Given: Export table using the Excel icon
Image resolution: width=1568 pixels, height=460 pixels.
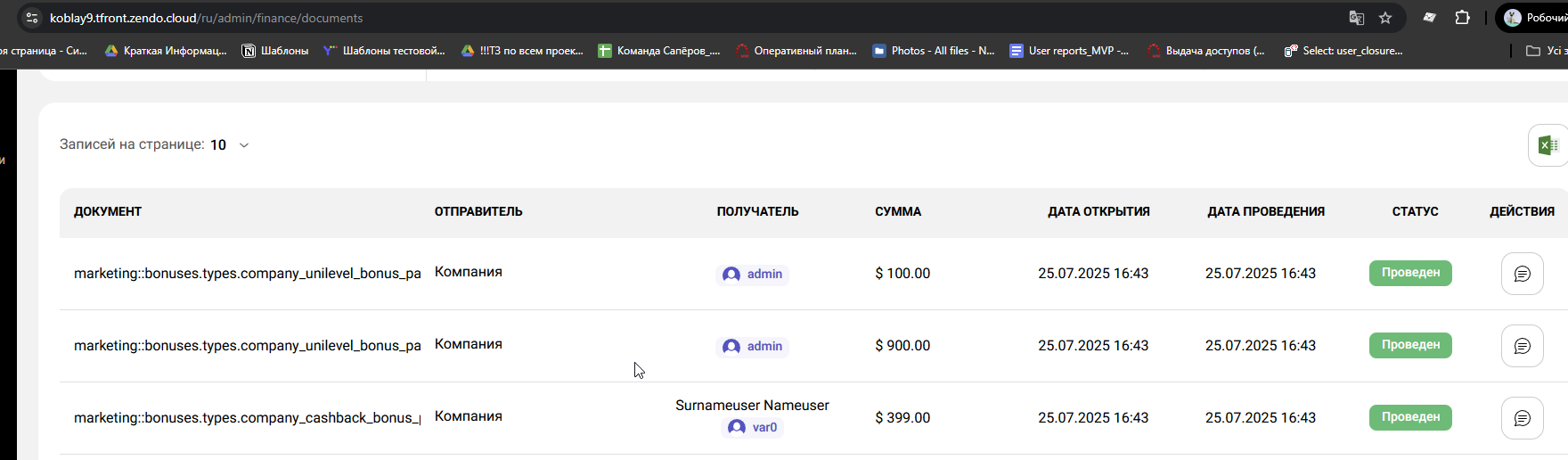Looking at the screenshot, I should pos(1548,145).
